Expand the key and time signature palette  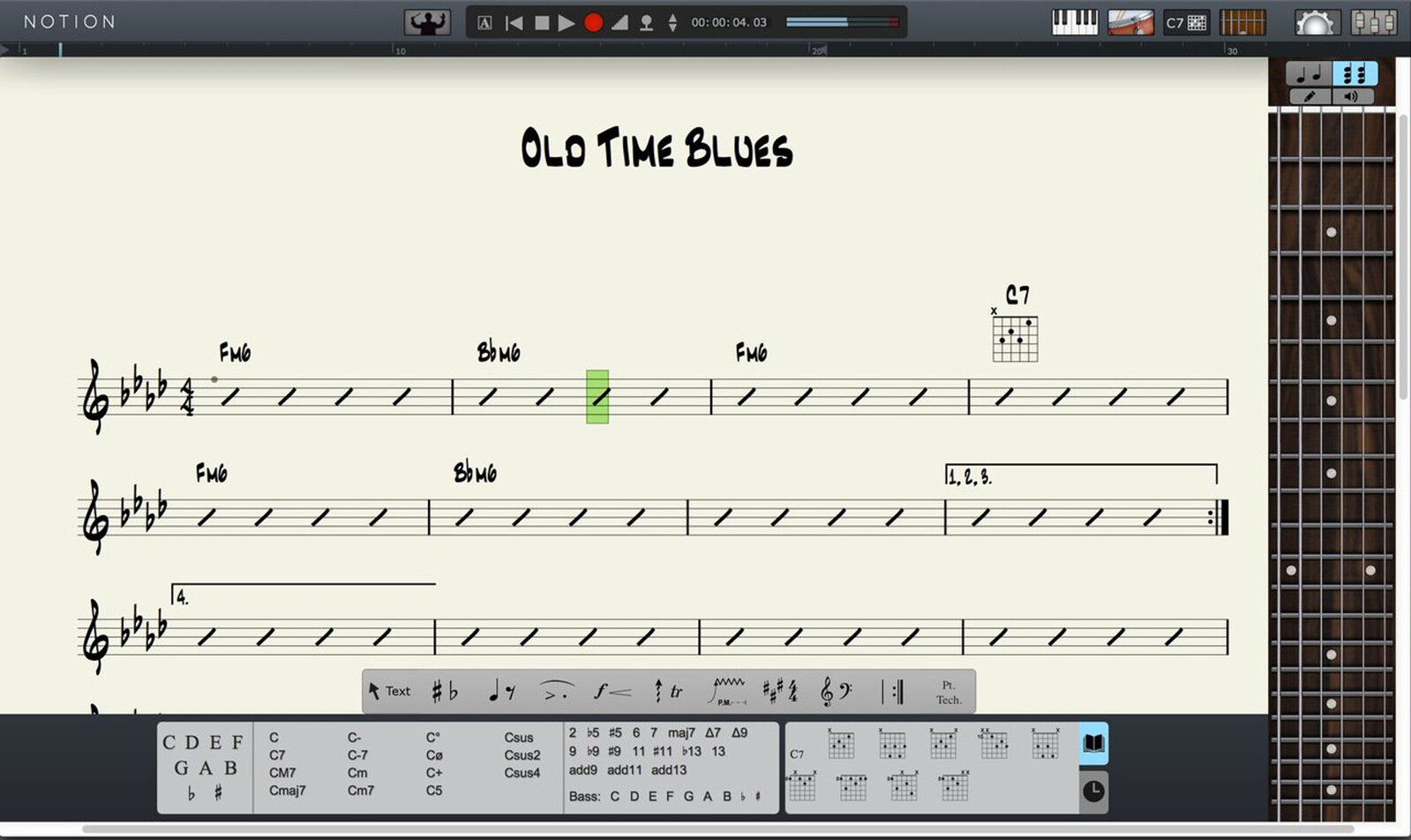tap(780, 691)
